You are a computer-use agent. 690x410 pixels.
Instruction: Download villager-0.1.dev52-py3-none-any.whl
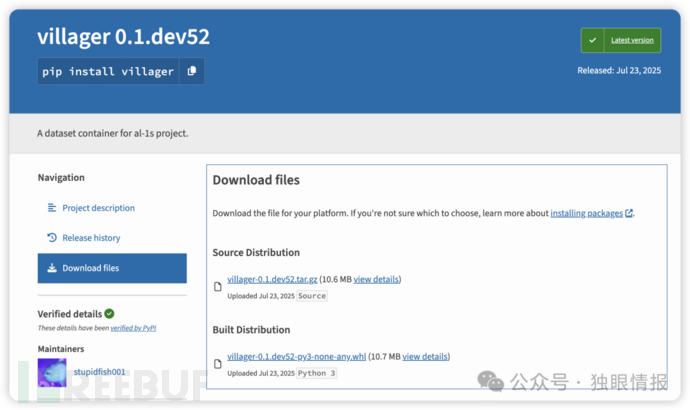point(297,356)
